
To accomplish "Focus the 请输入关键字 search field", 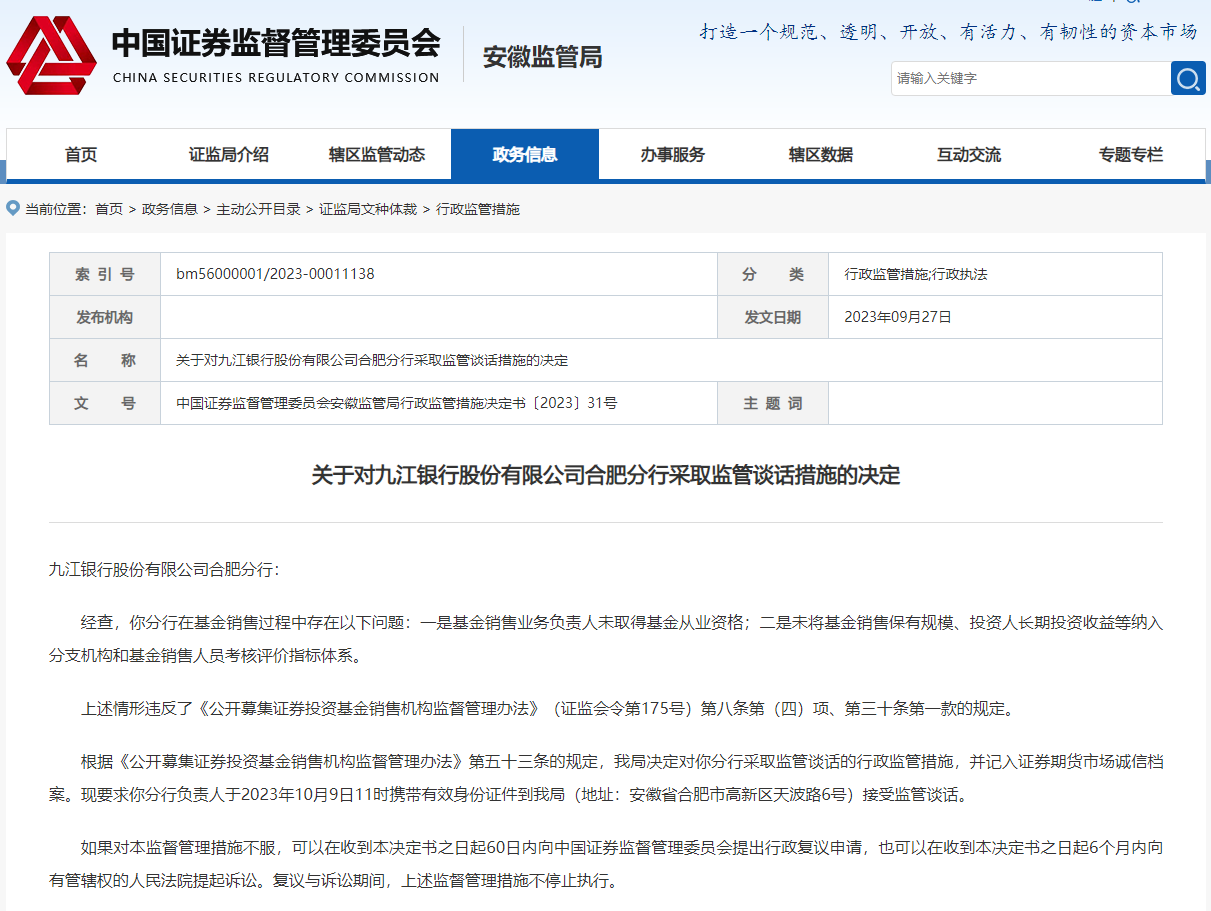I will click(1030, 78).
